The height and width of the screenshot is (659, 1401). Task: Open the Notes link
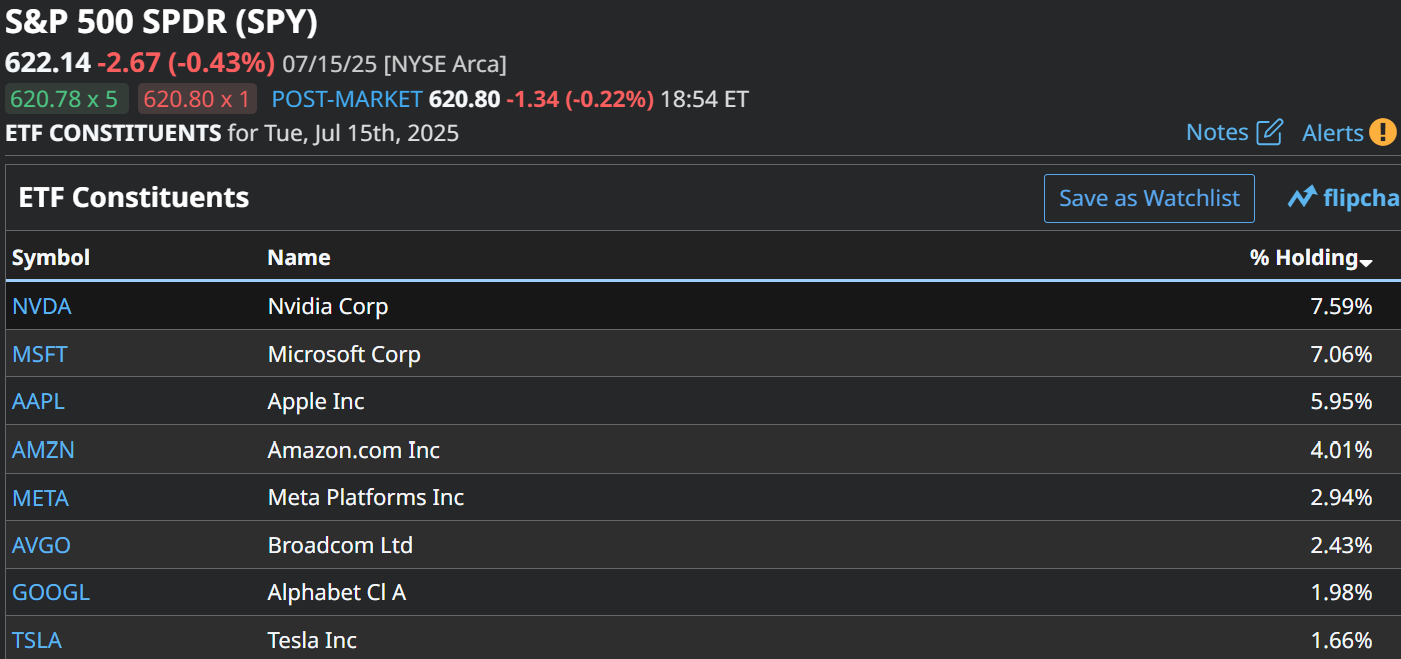point(1217,132)
